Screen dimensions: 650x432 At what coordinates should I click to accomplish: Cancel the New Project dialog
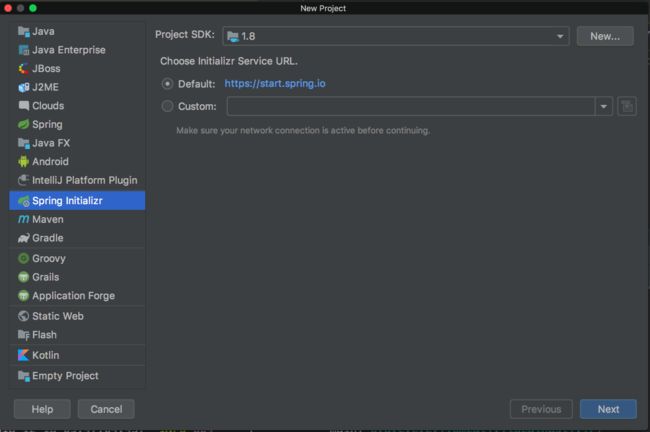[106, 409]
